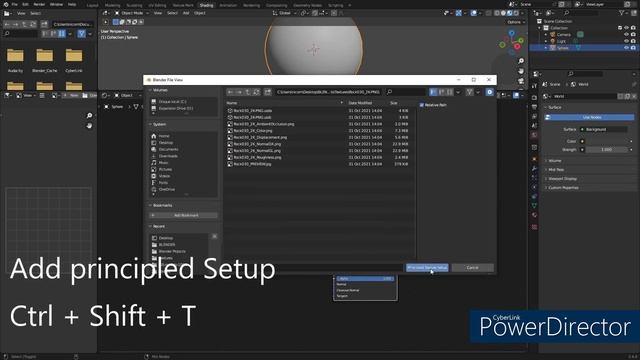This screenshot has height=360, width=640.
Task: Open the Music system folder
Action: point(163,162)
